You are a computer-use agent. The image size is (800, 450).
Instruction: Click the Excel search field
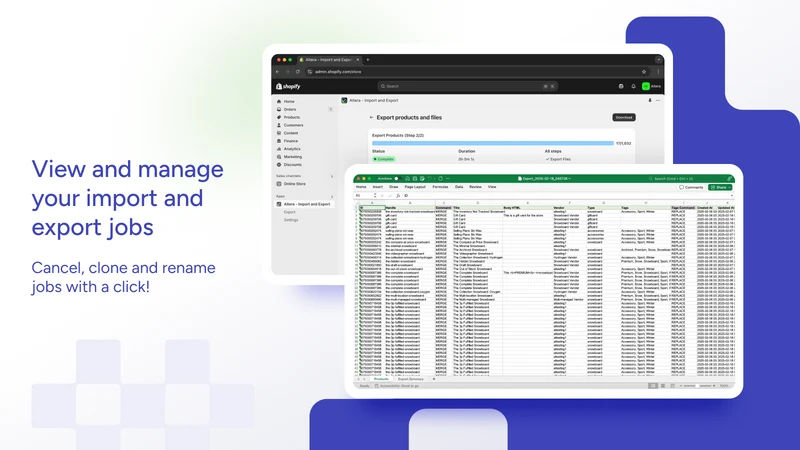click(x=672, y=179)
